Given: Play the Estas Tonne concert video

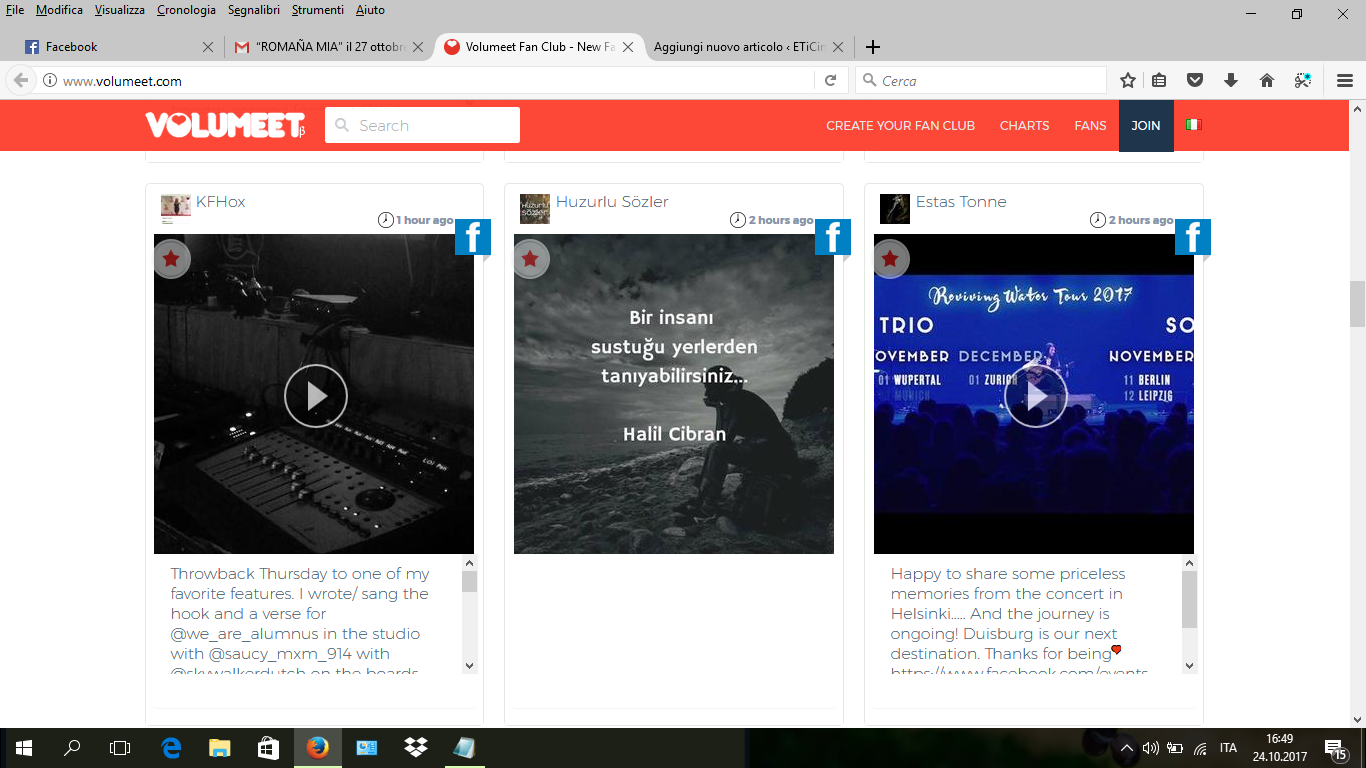Looking at the screenshot, I should tap(1036, 396).
